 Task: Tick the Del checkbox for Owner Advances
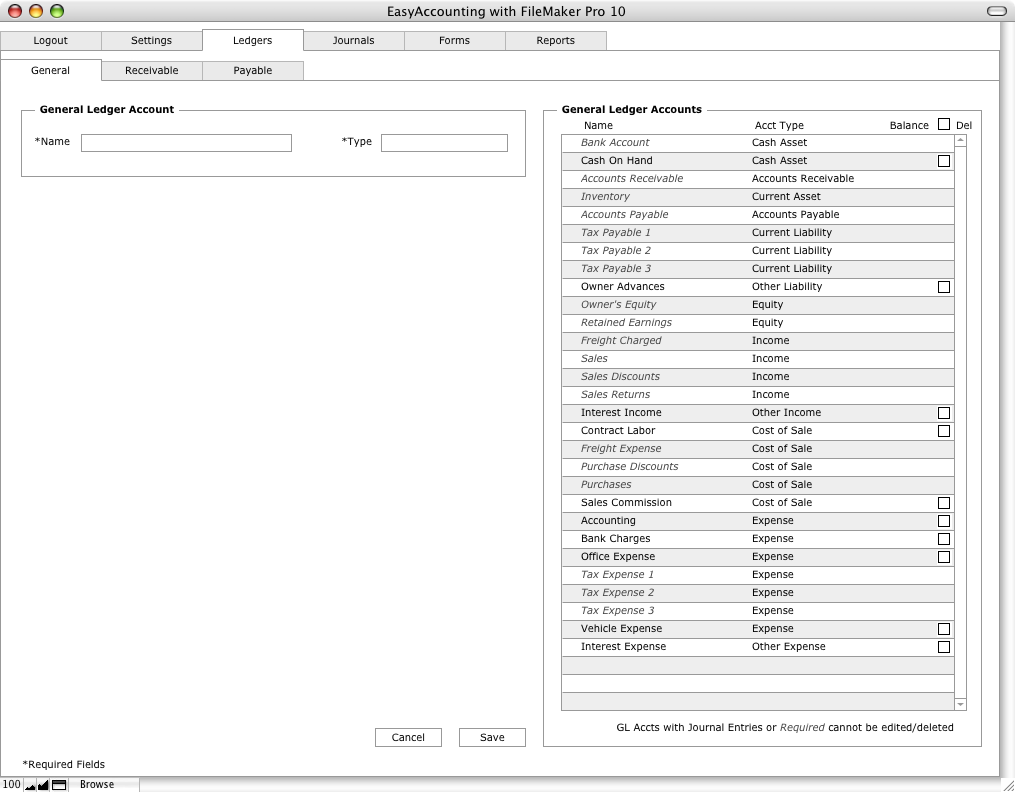(944, 287)
